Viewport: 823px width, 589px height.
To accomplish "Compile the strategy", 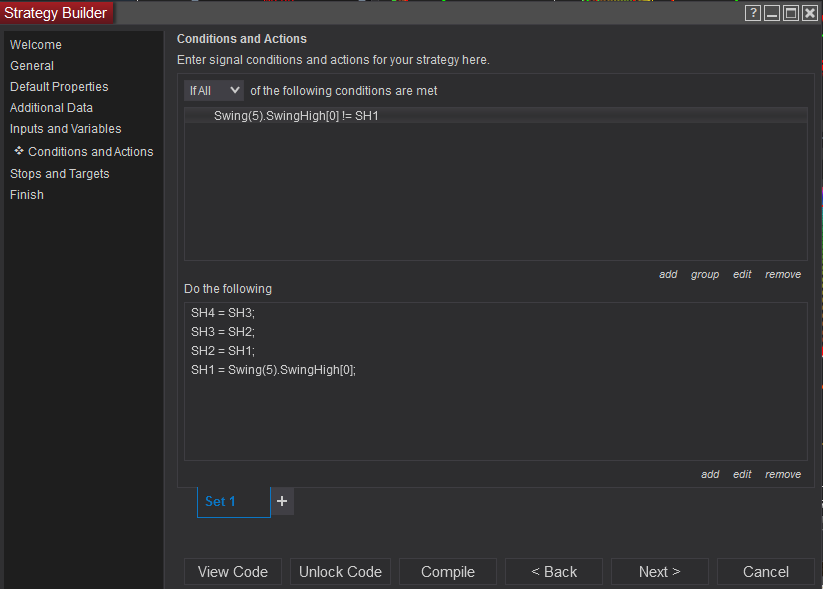I will [x=448, y=572].
